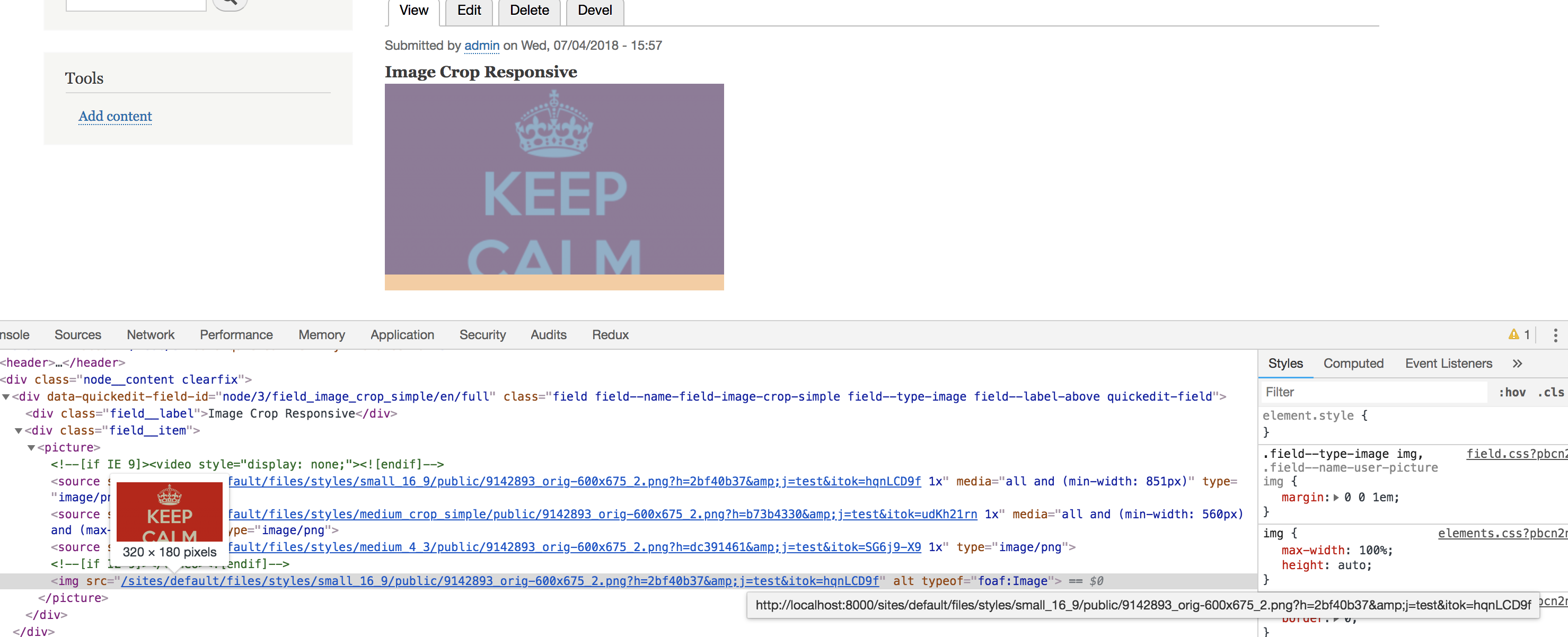Select the closing picture tag row
The height and width of the screenshot is (637, 1568).
pos(73,598)
